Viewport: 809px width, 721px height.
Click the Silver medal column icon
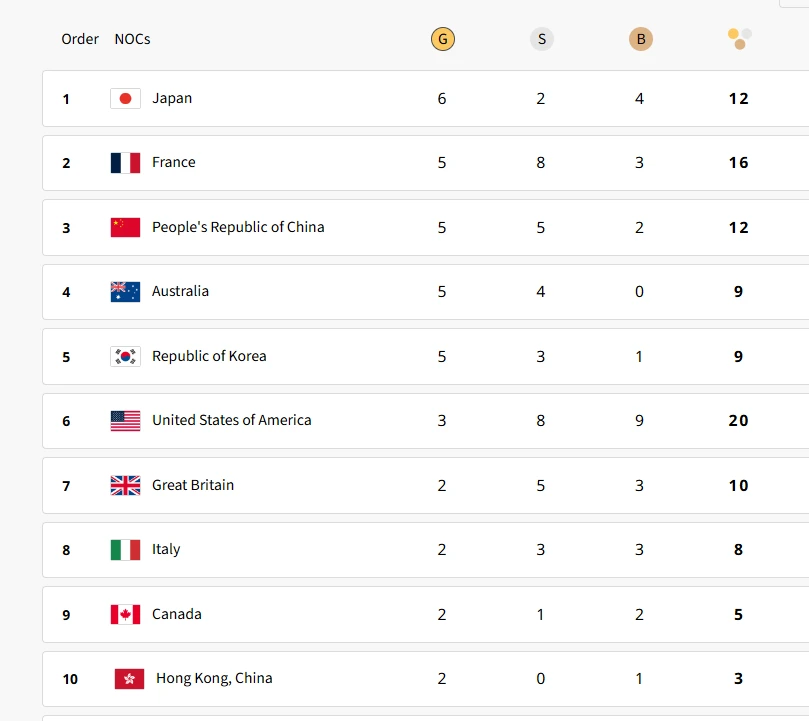tap(541, 39)
